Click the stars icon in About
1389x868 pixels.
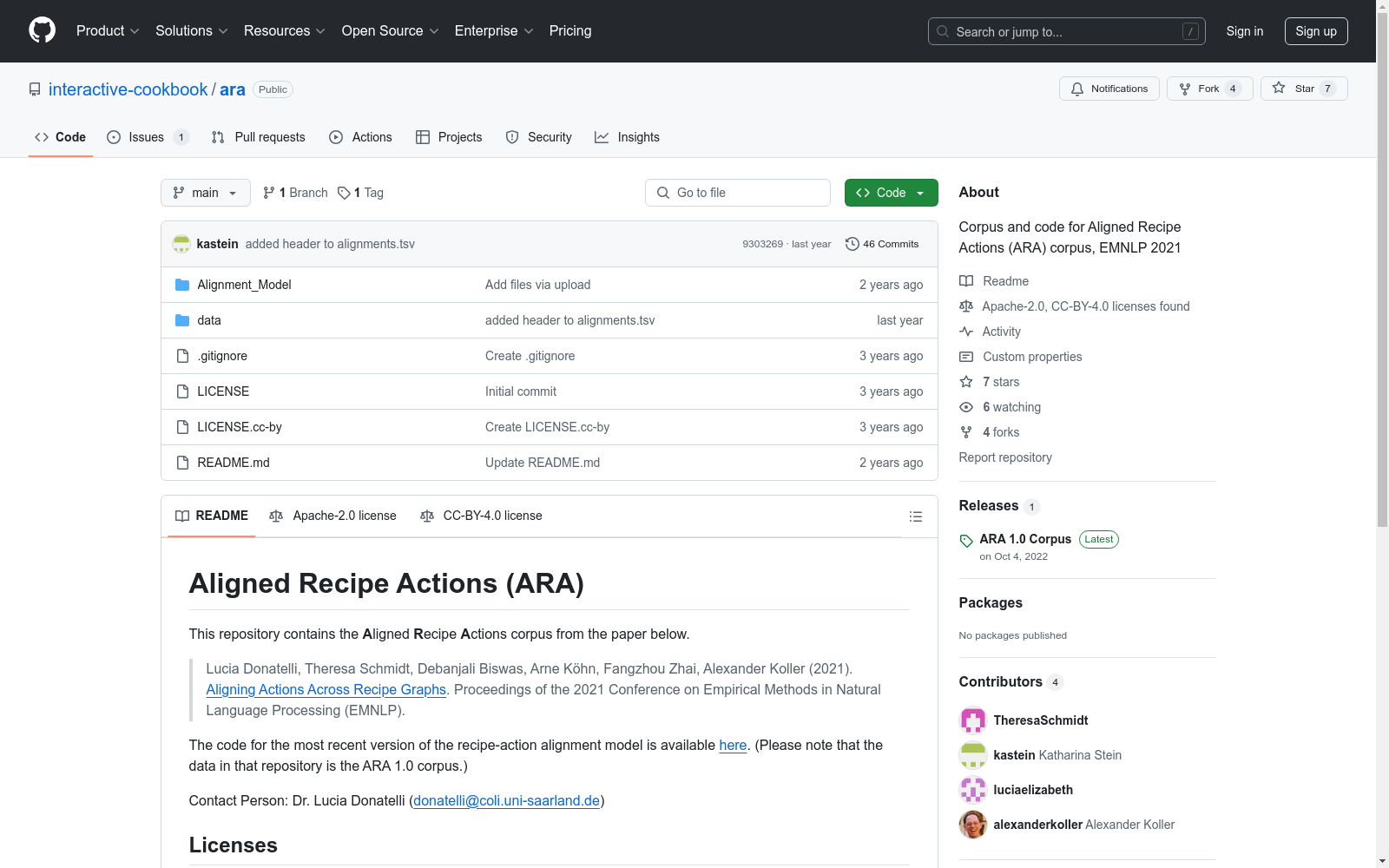[966, 382]
